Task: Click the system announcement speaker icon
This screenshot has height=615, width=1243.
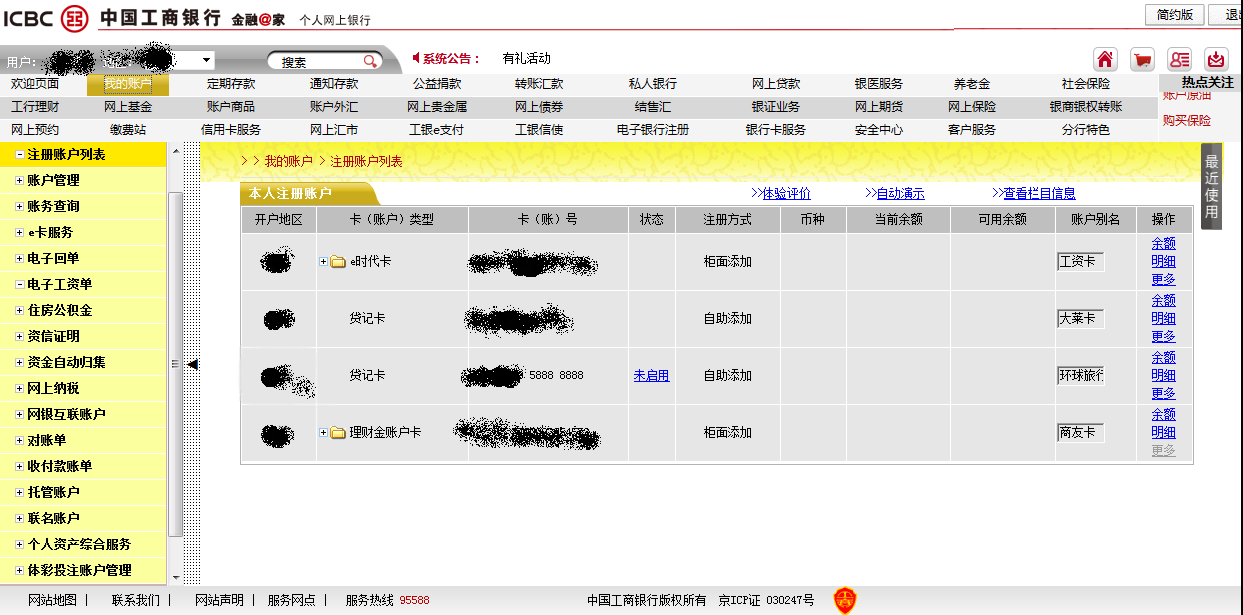Action: [416, 58]
